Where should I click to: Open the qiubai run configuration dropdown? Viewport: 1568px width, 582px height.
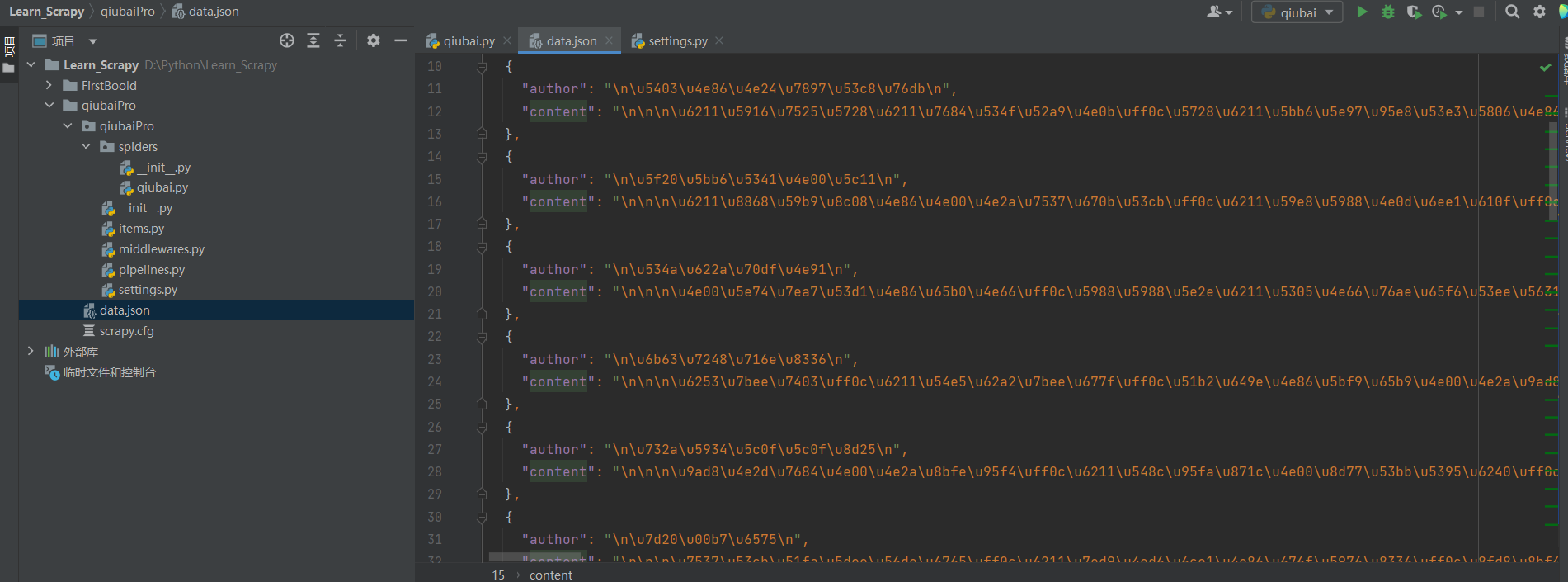pyautogui.click(x=1297, y=12)
